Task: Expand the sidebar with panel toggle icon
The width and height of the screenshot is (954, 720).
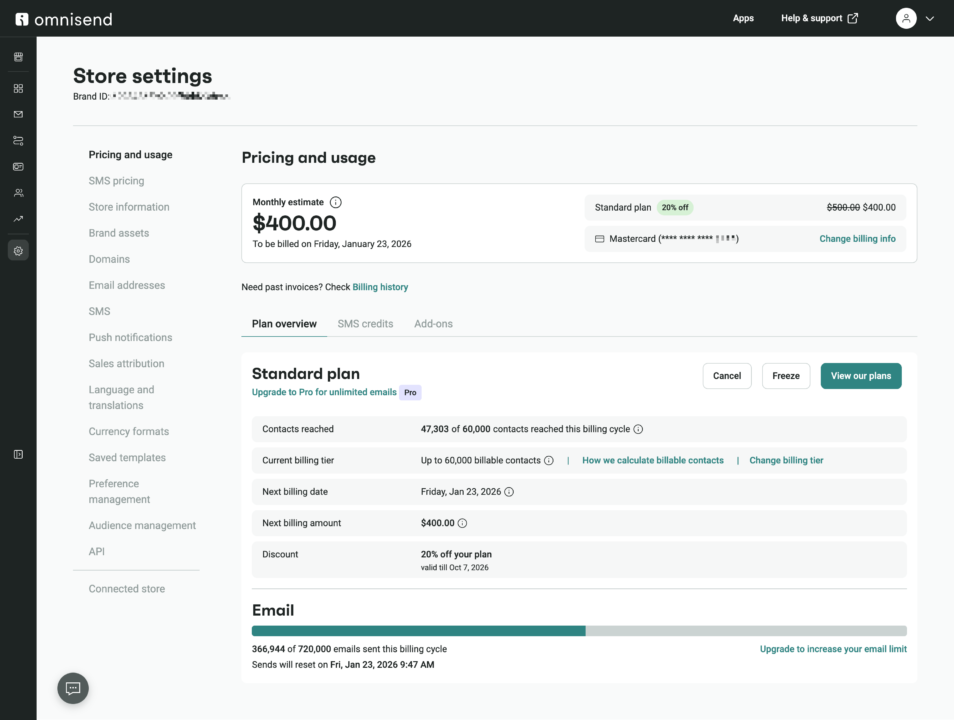Action: (18, 454)
